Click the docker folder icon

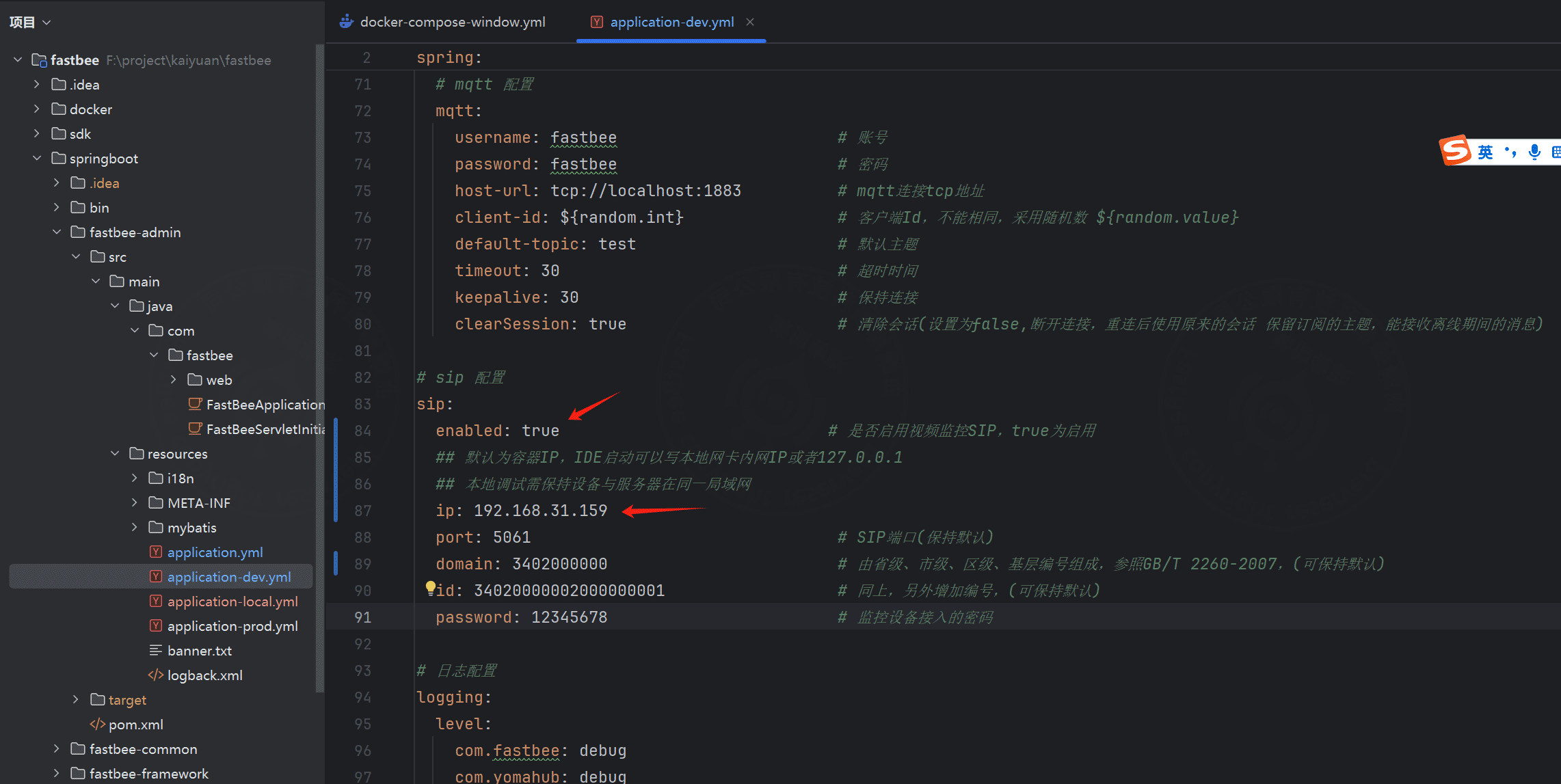coord(59,109)
